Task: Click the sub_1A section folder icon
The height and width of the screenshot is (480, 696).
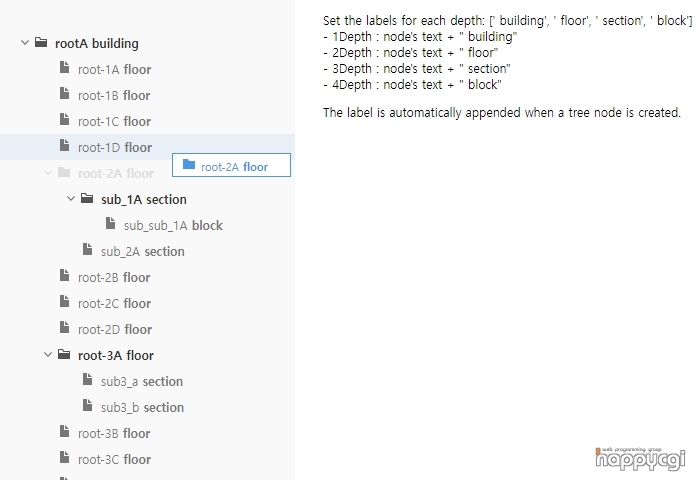Action: tap(87, 198)
